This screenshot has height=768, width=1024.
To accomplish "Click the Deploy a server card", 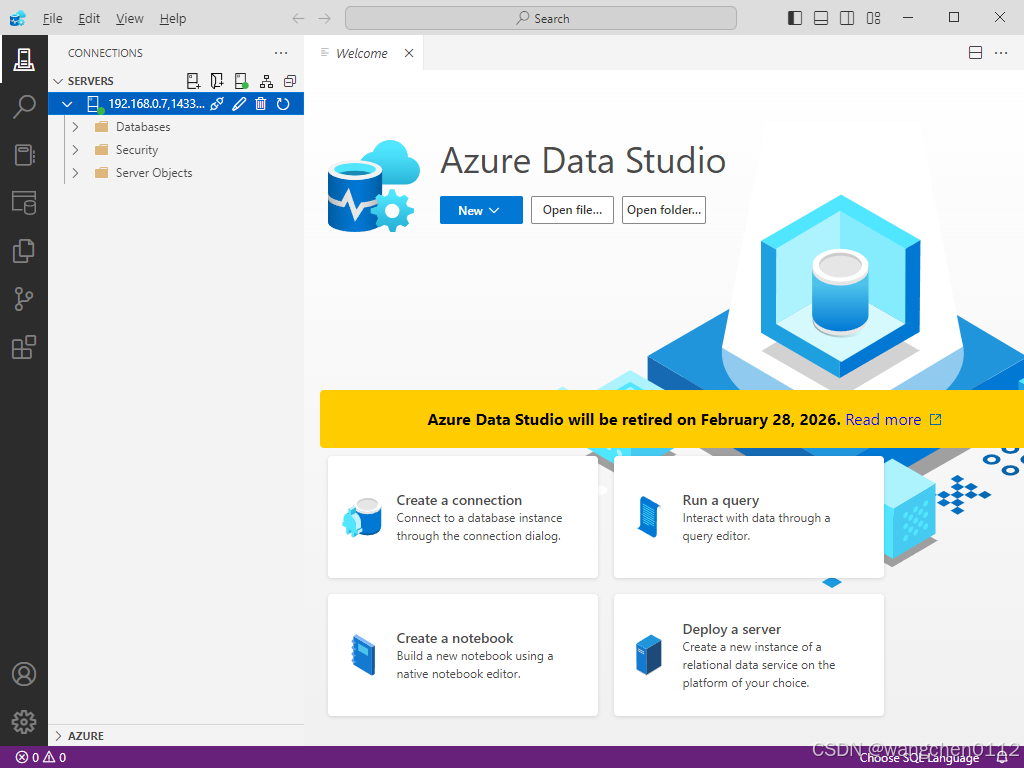I will 748,655.
